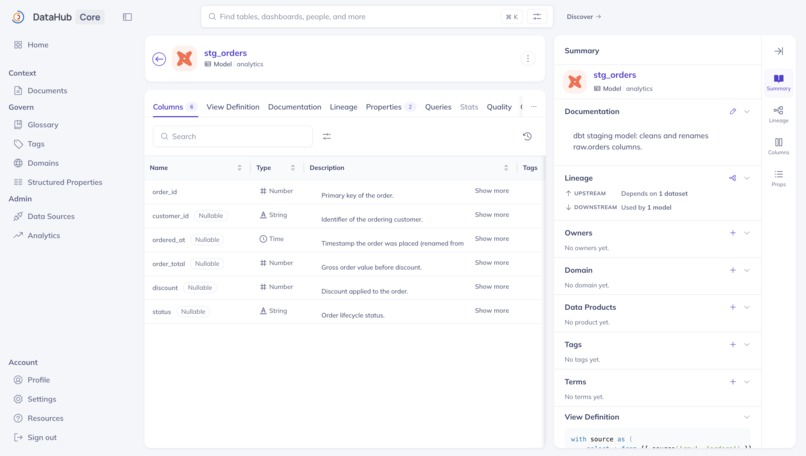Collapse the Domain section chevron
806x456 pixels.
747,270
